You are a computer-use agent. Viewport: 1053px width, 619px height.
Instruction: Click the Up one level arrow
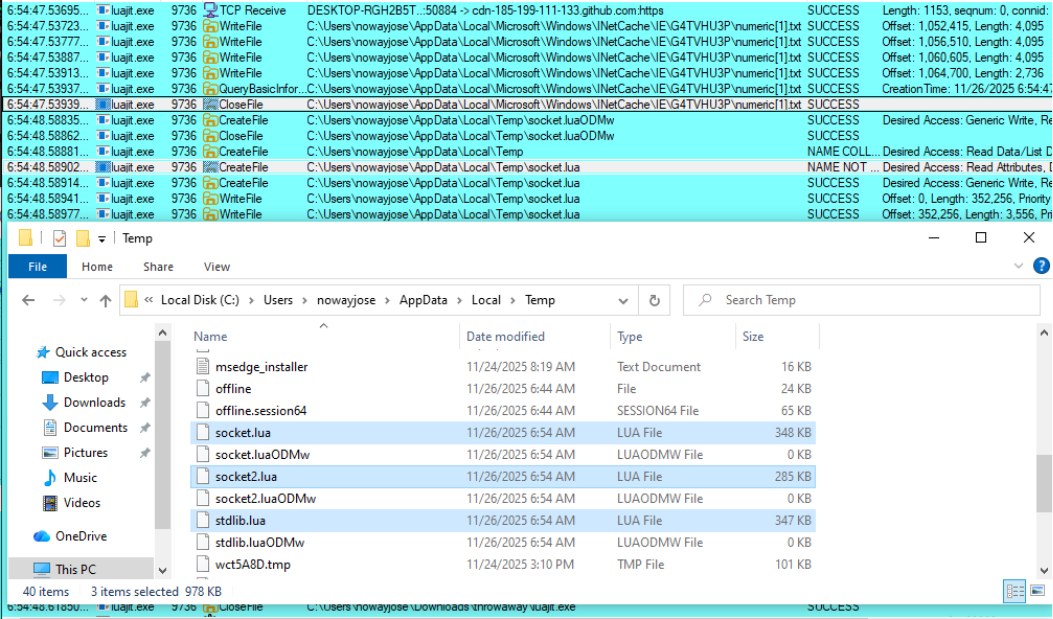tap(105, 301)
